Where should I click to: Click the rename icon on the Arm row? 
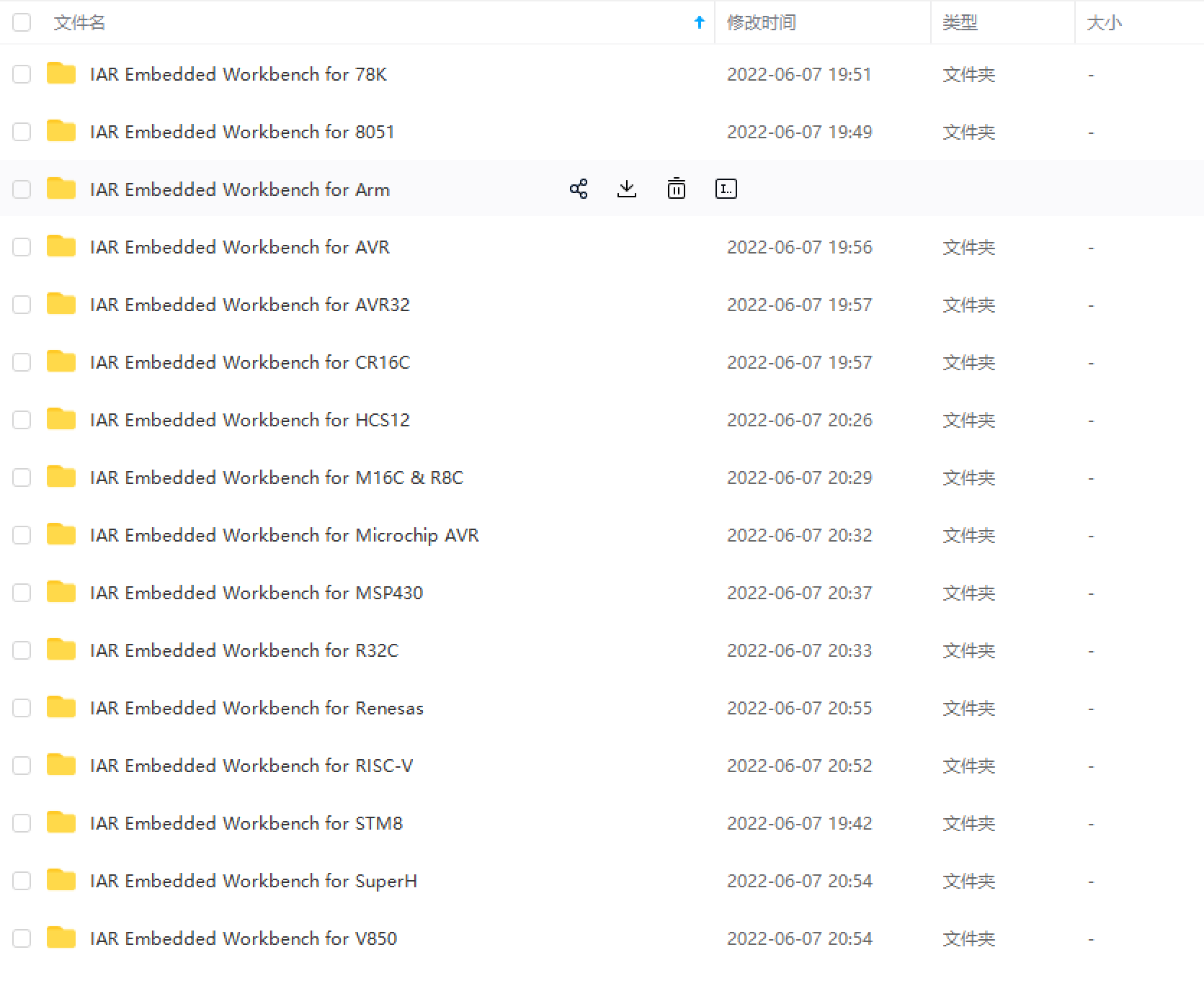click(x=726, y=189)
